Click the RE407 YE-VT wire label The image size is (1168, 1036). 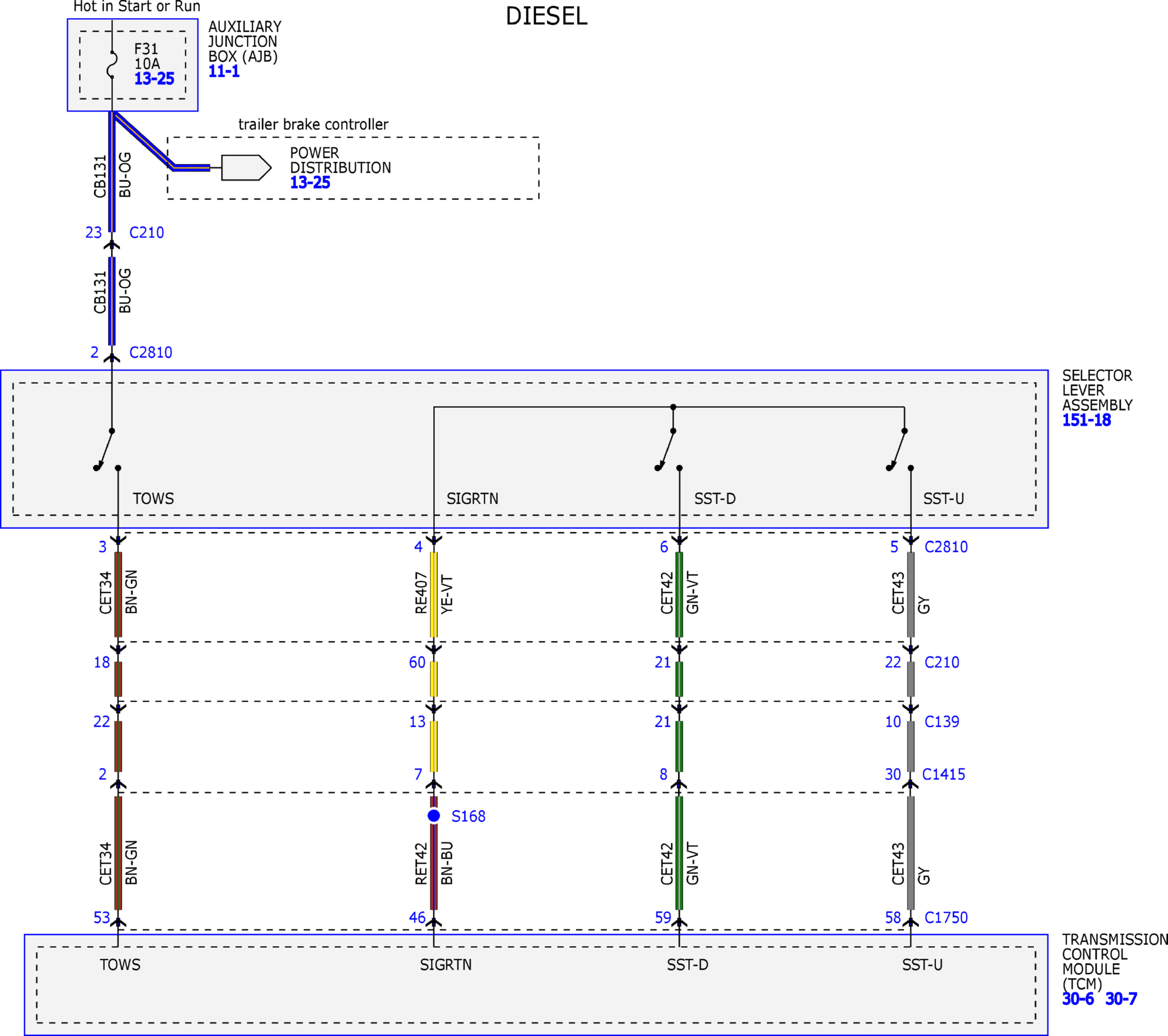[434, 594]
